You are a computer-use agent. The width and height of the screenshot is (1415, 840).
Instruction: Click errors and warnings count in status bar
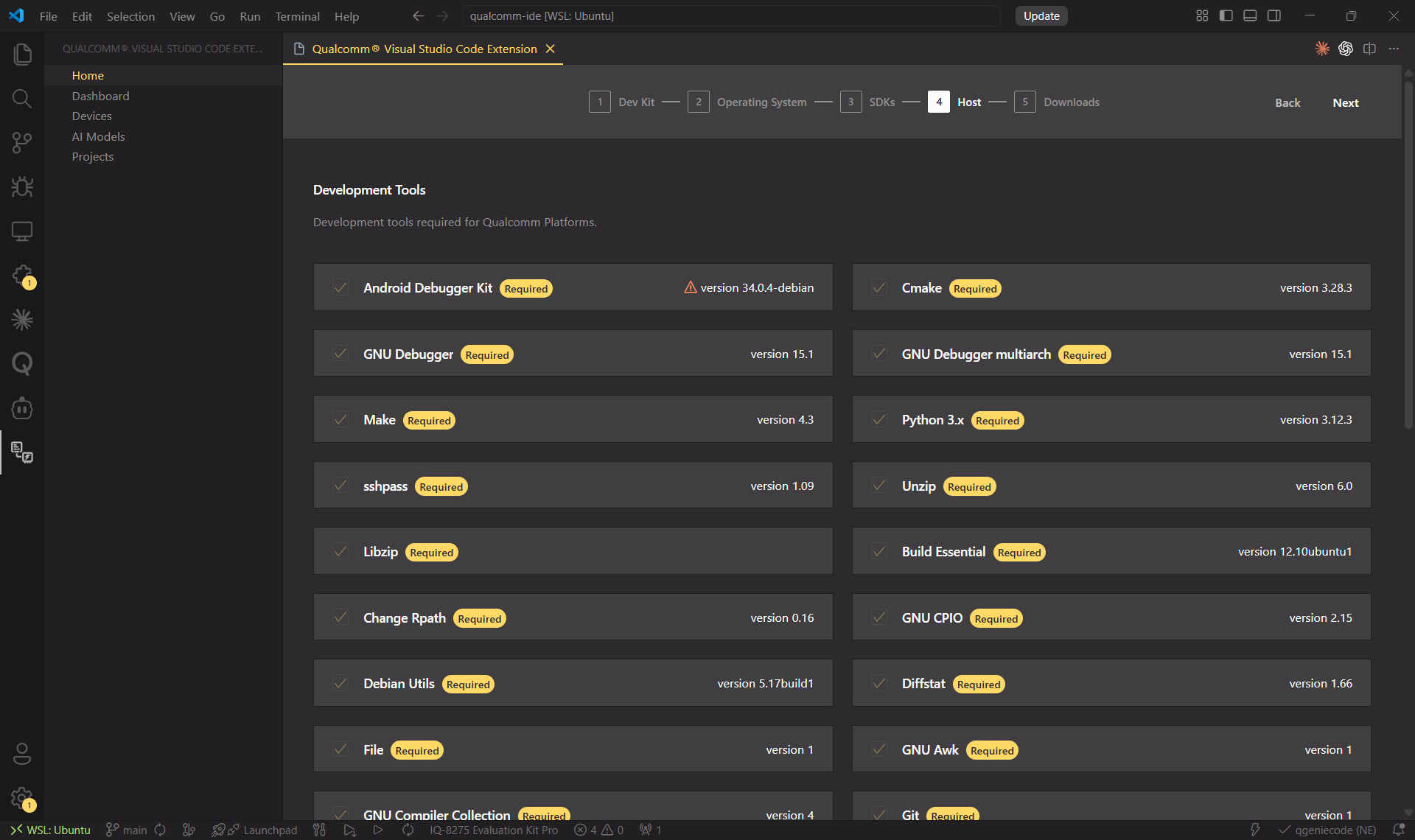pyautogui.click(x=599, y=830)
